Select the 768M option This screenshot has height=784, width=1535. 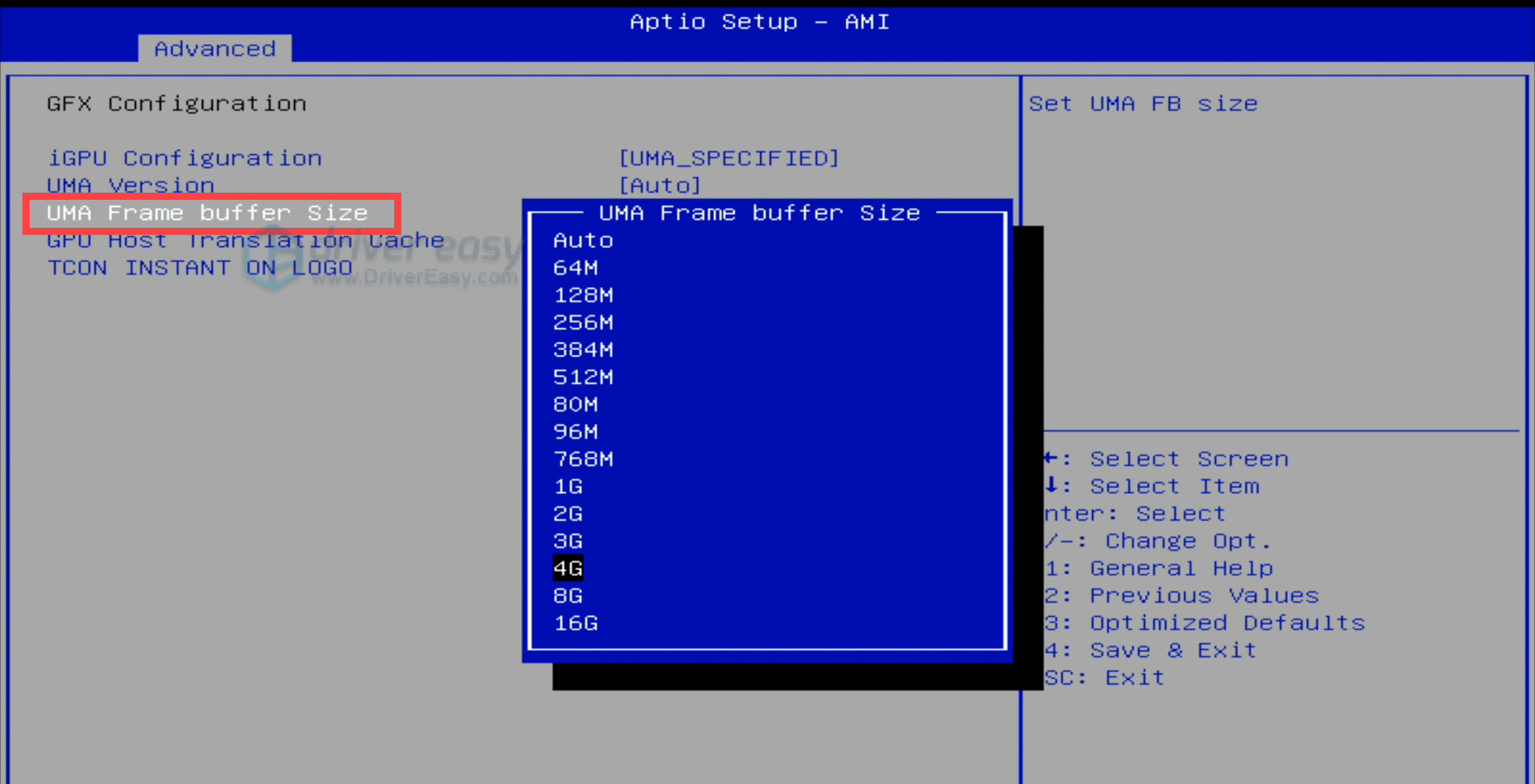point(583,459)
